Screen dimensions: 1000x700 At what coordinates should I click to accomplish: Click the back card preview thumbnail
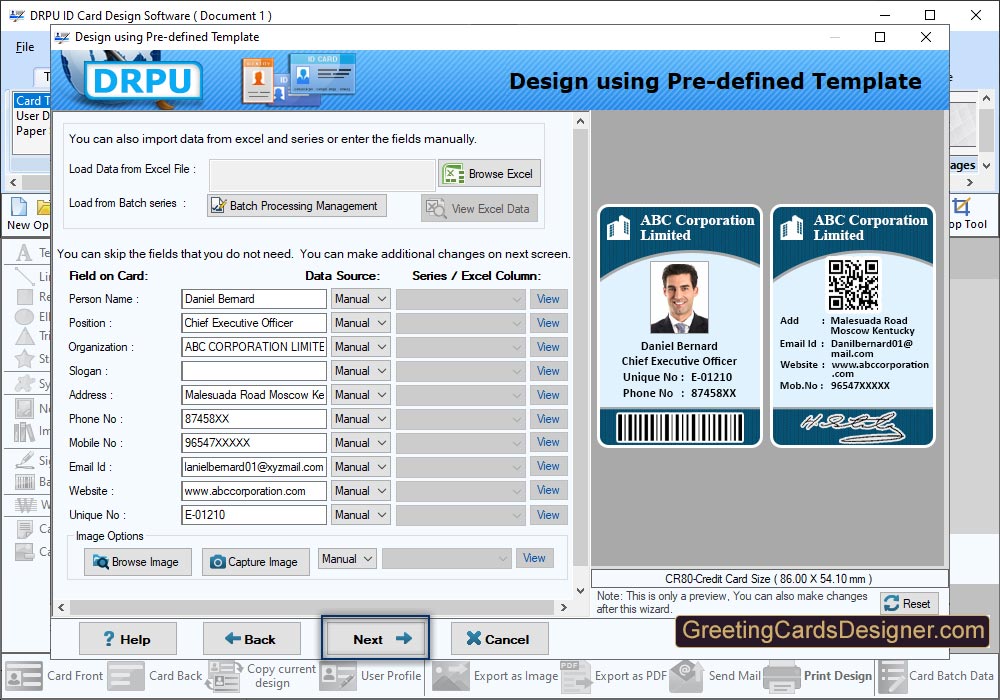point(853,326)
